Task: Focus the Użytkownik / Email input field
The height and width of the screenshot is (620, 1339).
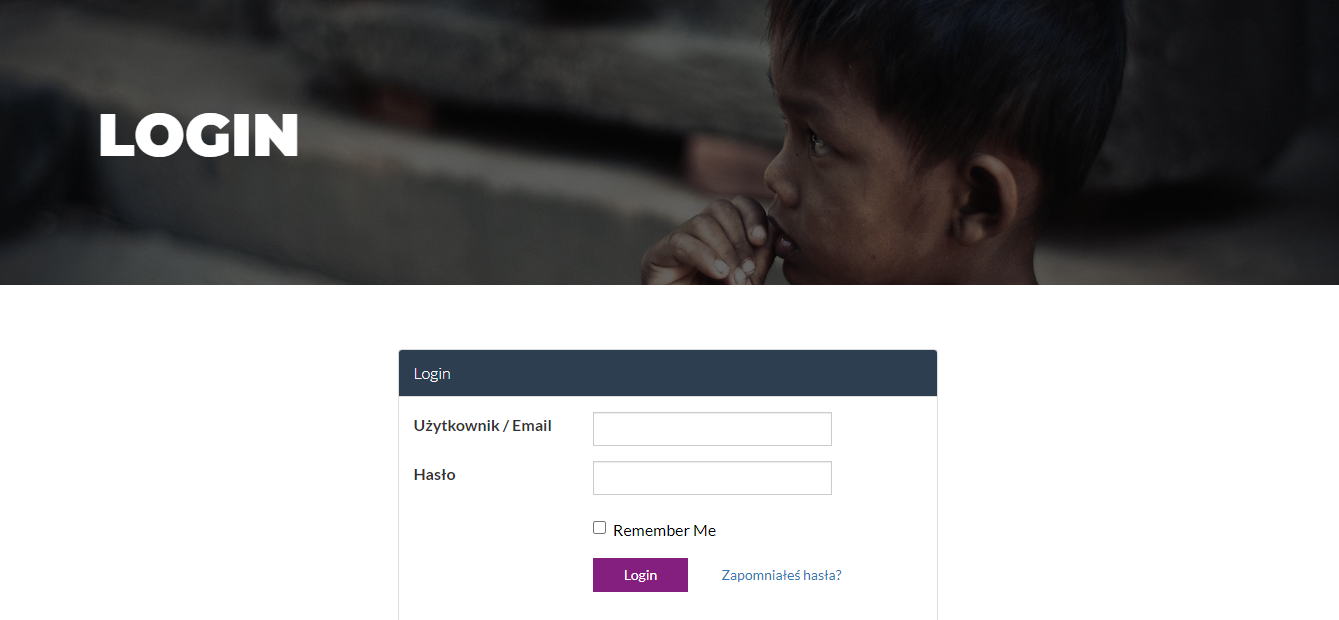Action: (x=712, y=429)
